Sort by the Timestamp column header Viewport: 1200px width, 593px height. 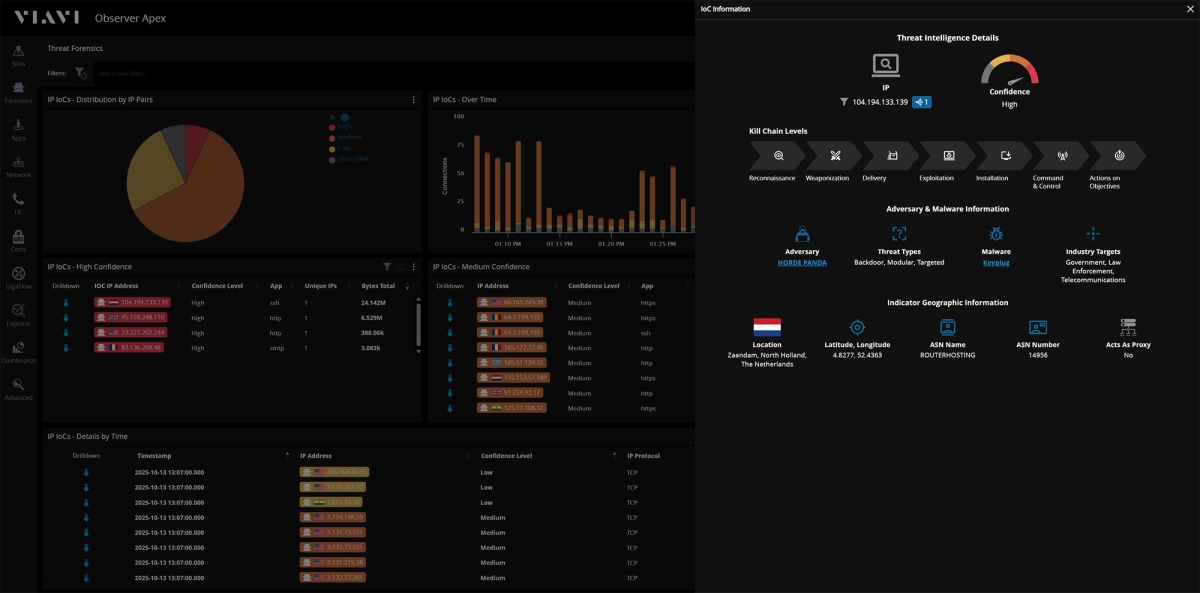pyautogui.click(x=155, y=456)
